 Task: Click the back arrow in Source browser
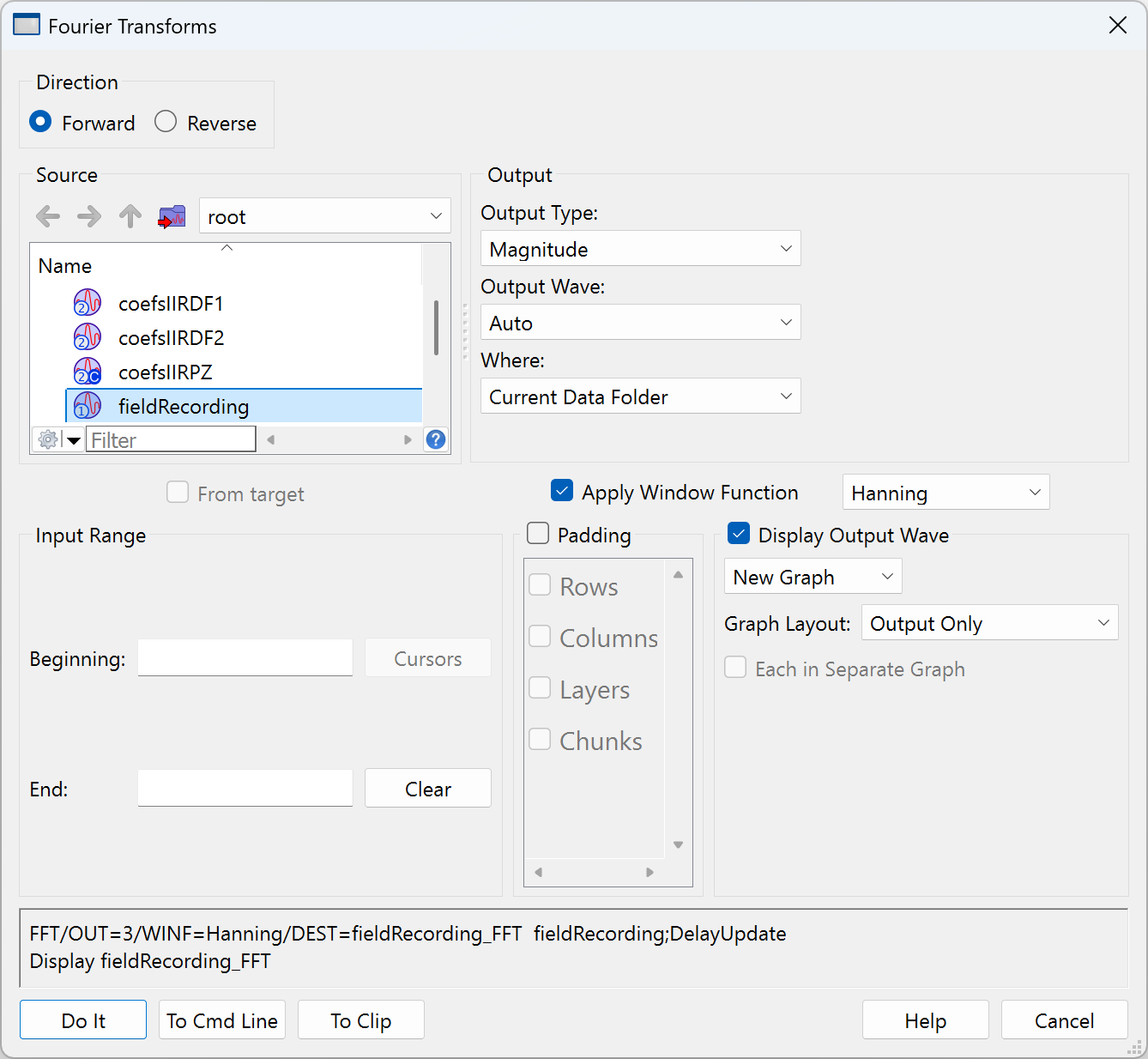click(x=48, y=216)
